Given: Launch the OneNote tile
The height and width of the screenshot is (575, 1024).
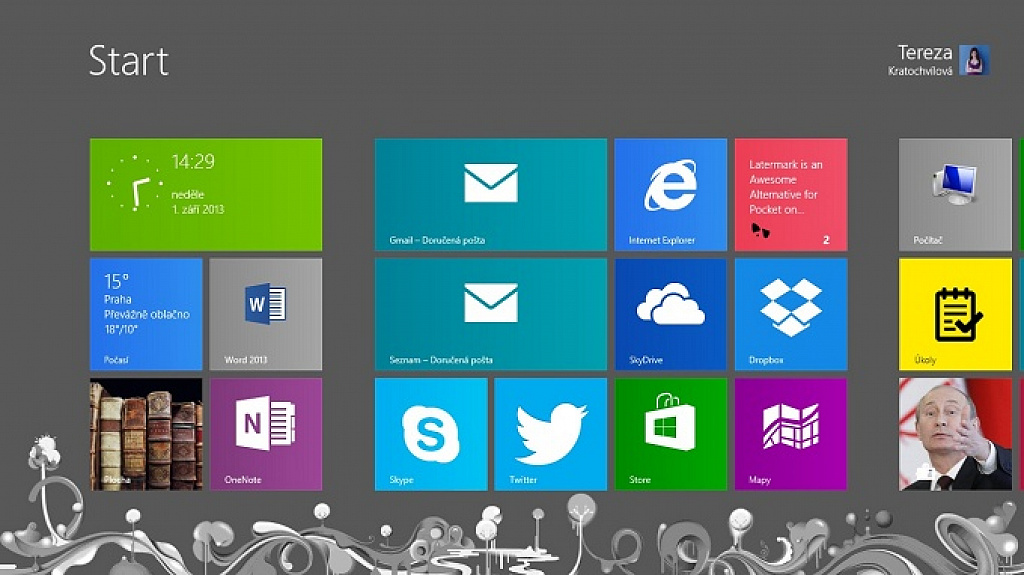Looking at the screenshot, I should pos(266,435).
